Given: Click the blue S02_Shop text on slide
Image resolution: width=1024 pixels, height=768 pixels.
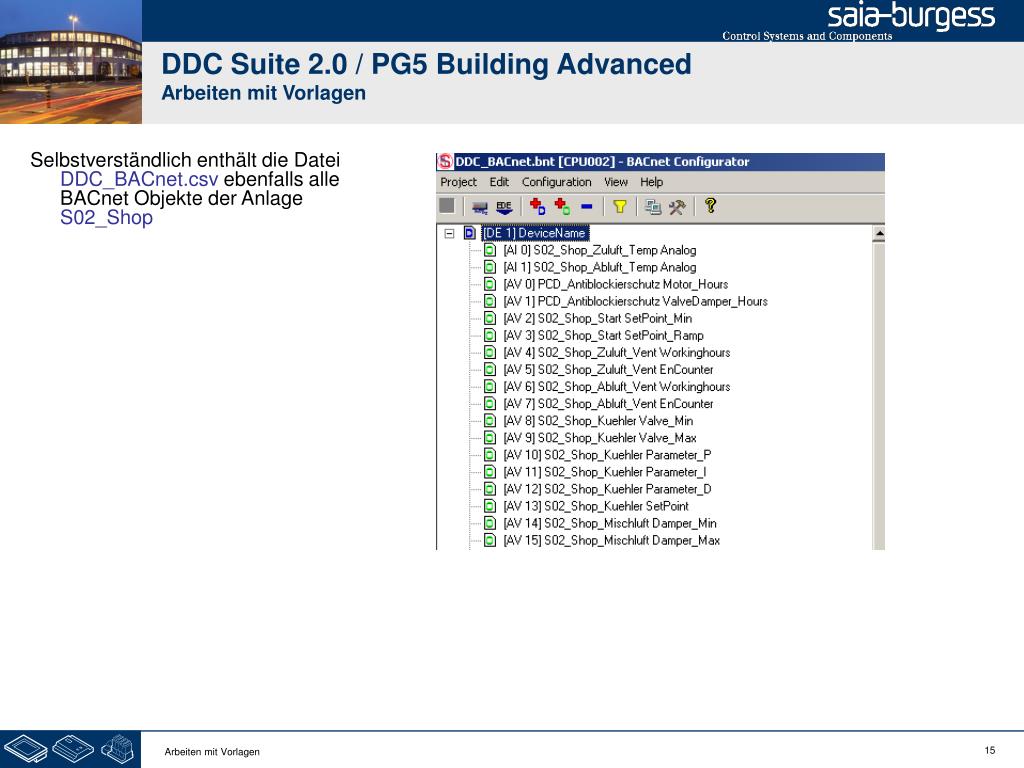Looking at the screenshot, I should [x=106, y=217].
